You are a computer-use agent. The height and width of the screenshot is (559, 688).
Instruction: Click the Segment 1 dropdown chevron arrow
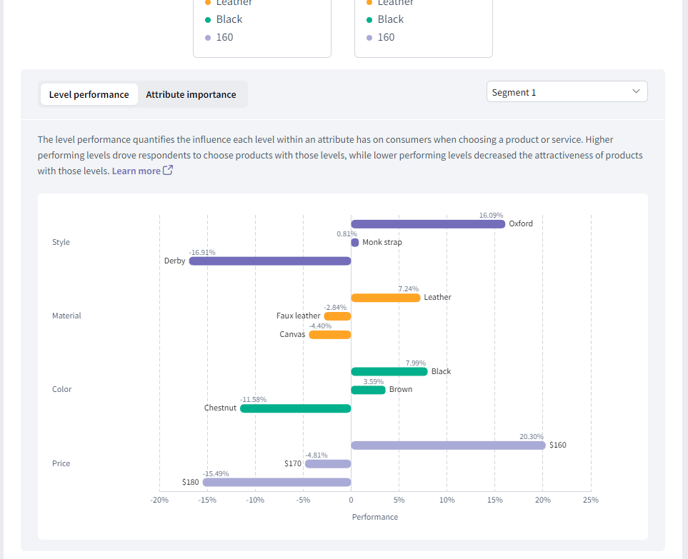(636, 91)
